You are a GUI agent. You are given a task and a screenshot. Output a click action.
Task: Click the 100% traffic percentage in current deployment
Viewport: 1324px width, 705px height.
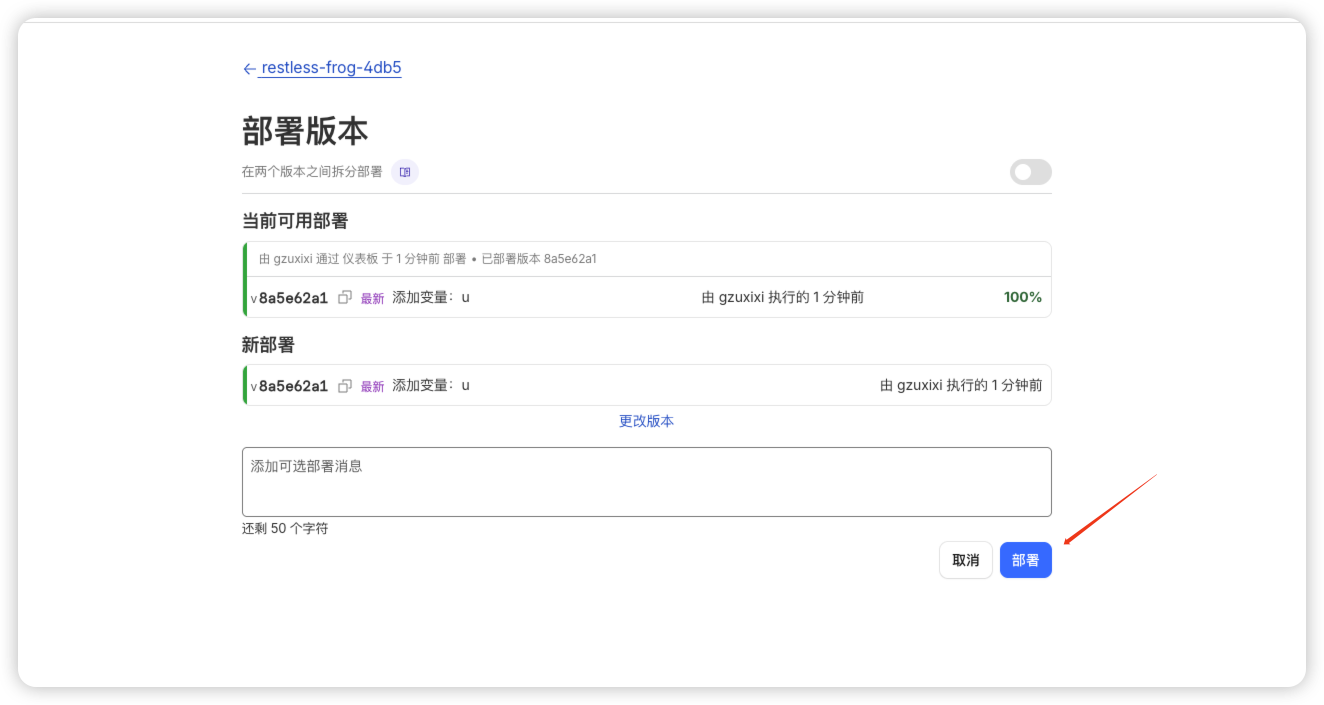[1022, 297]
